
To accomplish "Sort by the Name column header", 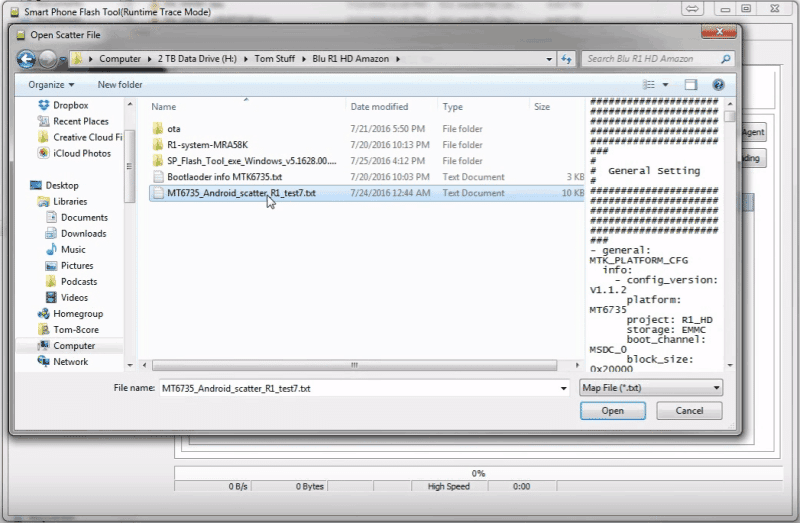I will tap(163, 107).
